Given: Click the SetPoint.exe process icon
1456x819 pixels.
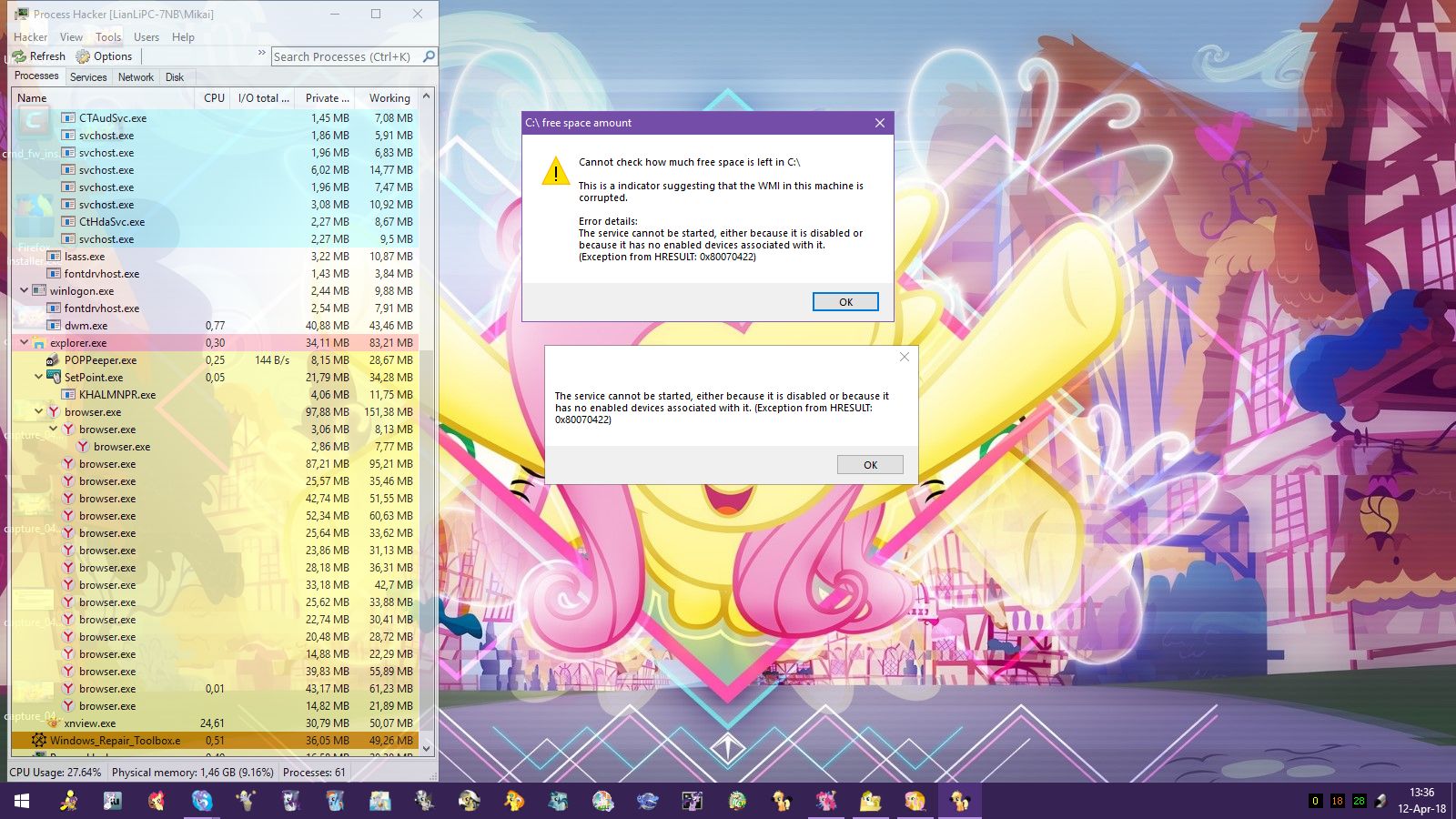Looking at the screenshot, I should pos(54,377).
